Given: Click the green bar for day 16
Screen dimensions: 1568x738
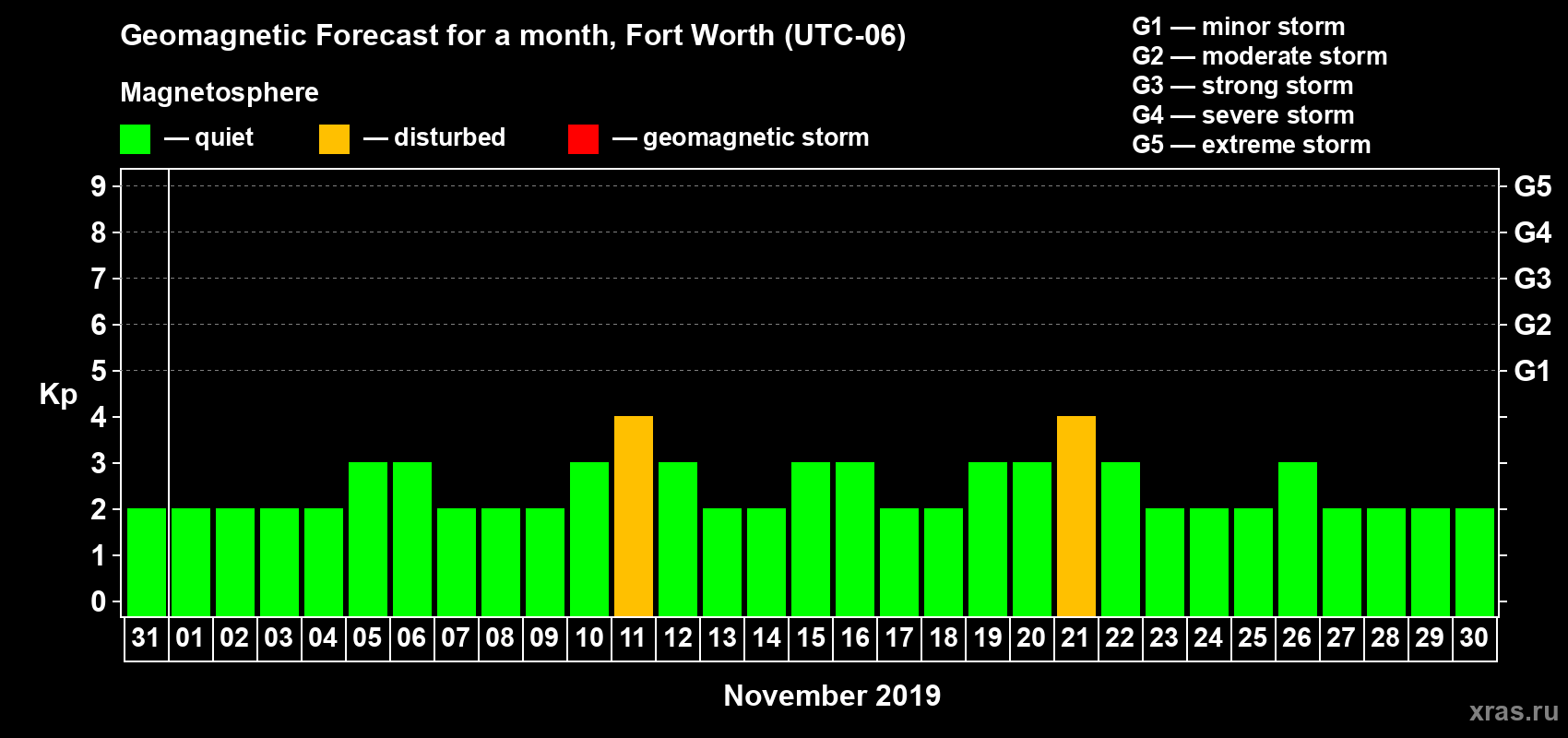Looking at the screenshot, I should click(x=855, y=539).
